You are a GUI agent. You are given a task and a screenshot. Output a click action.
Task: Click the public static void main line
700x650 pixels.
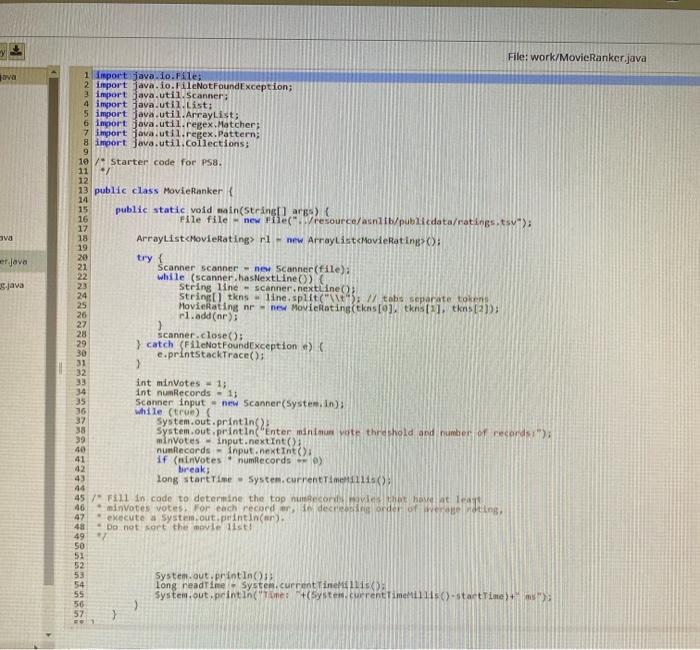222,211
